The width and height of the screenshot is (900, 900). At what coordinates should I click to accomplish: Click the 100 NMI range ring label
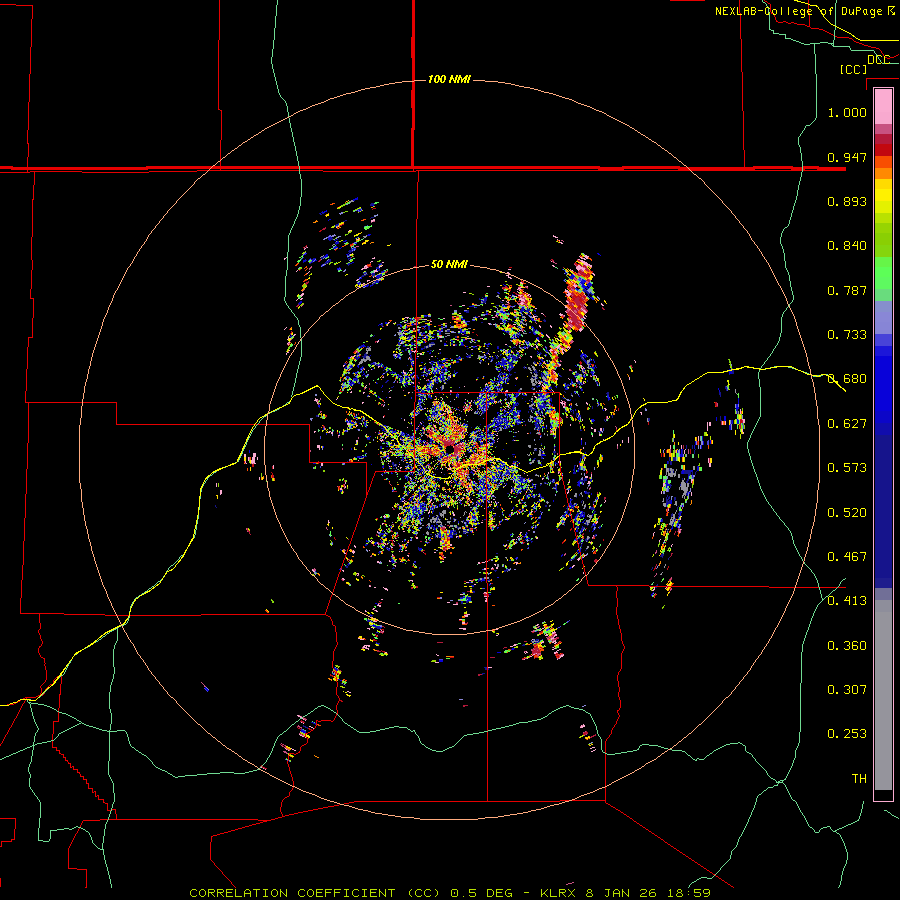[x=449, y=79]
